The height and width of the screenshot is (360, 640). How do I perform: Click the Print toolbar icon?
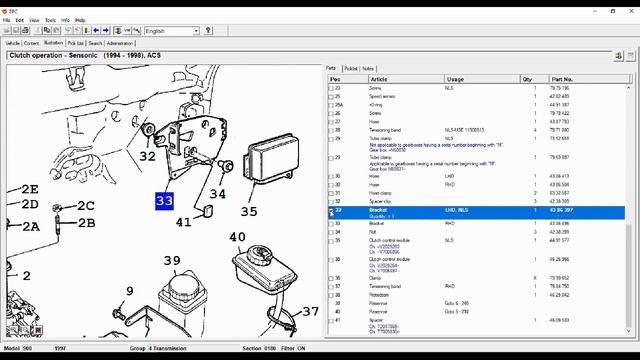click(x=25, y=31)
